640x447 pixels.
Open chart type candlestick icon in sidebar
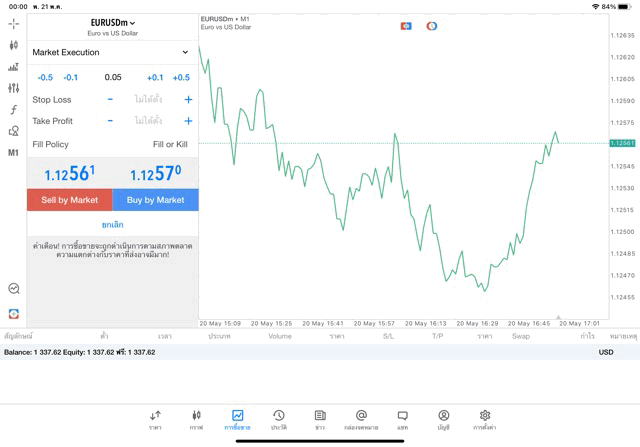[14, 45]
